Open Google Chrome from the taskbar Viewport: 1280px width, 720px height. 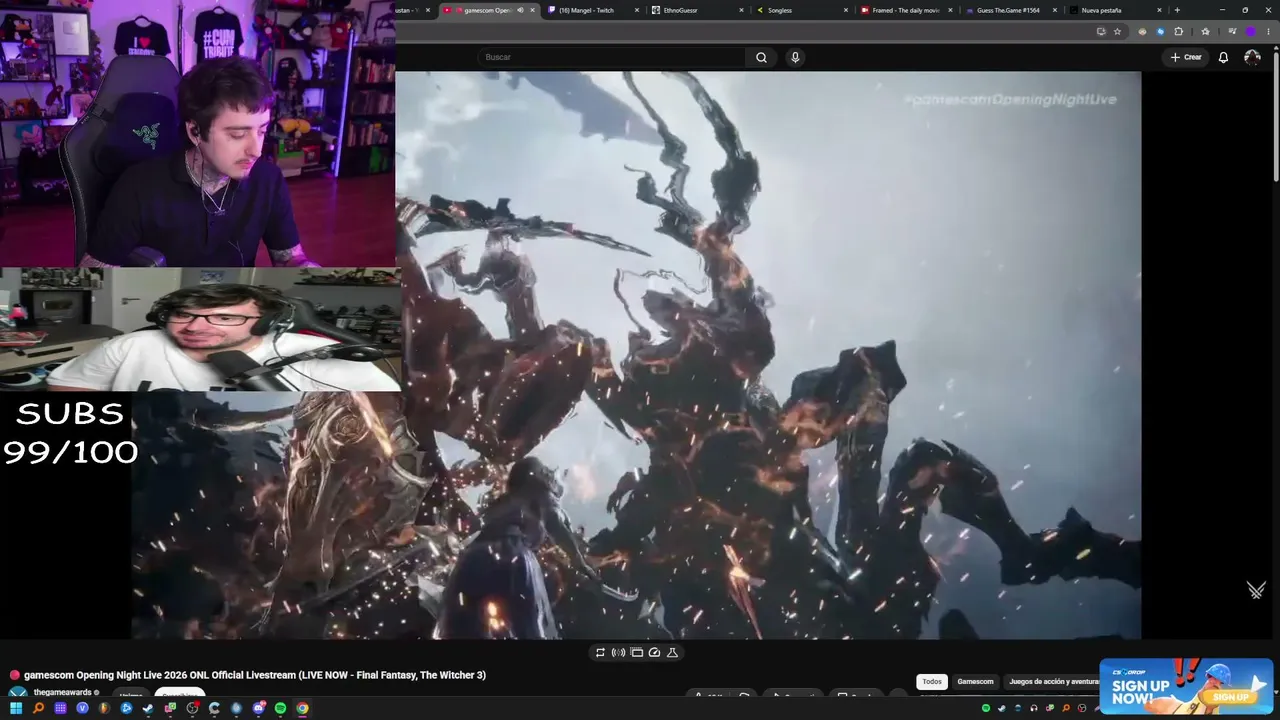coord(302,708)
